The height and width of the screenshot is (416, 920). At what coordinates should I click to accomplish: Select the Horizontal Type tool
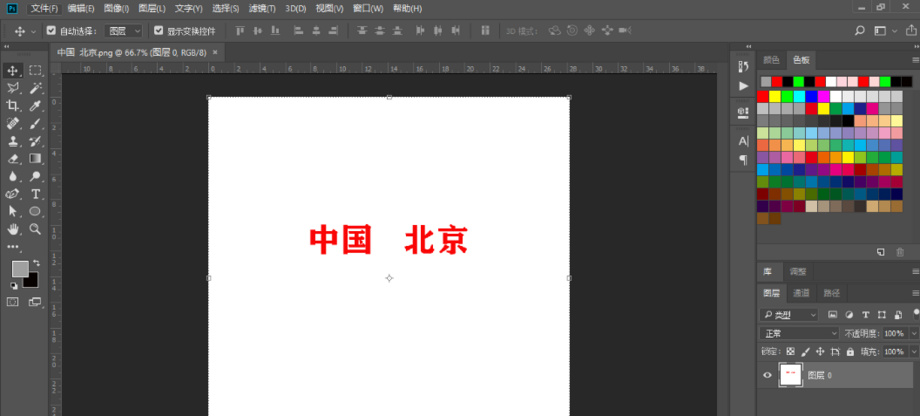click(x=35, y=194)
